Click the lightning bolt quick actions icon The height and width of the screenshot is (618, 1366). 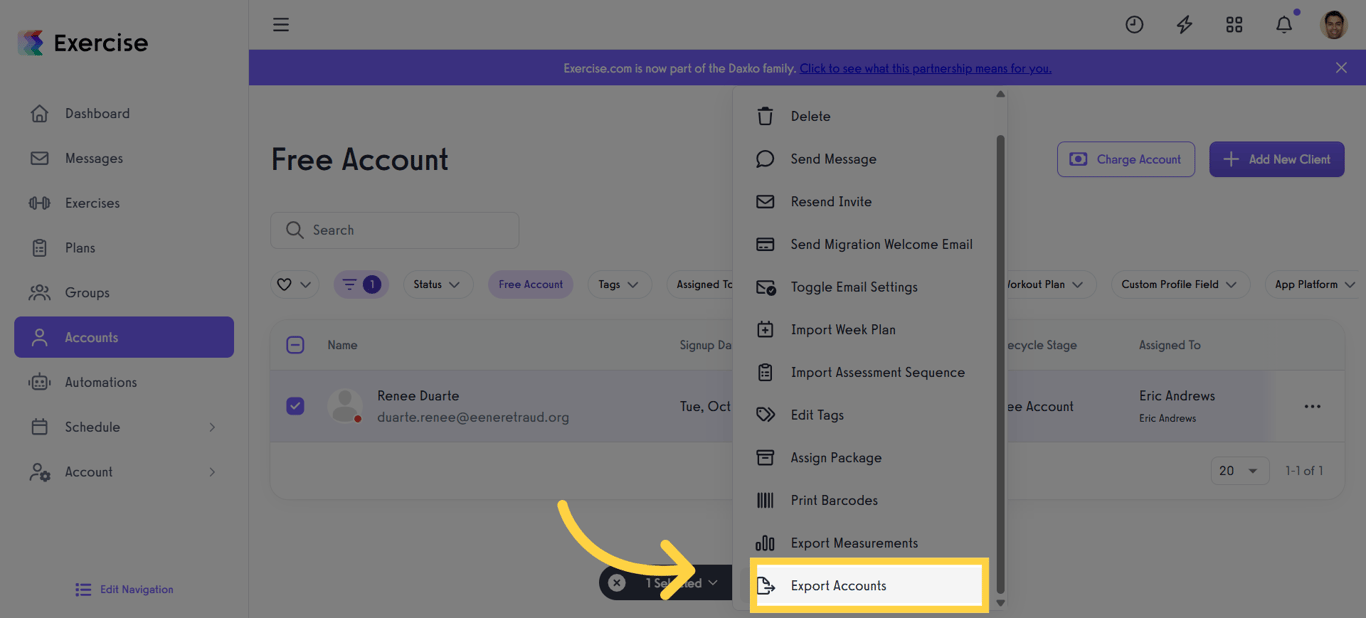pos(1184,24)
